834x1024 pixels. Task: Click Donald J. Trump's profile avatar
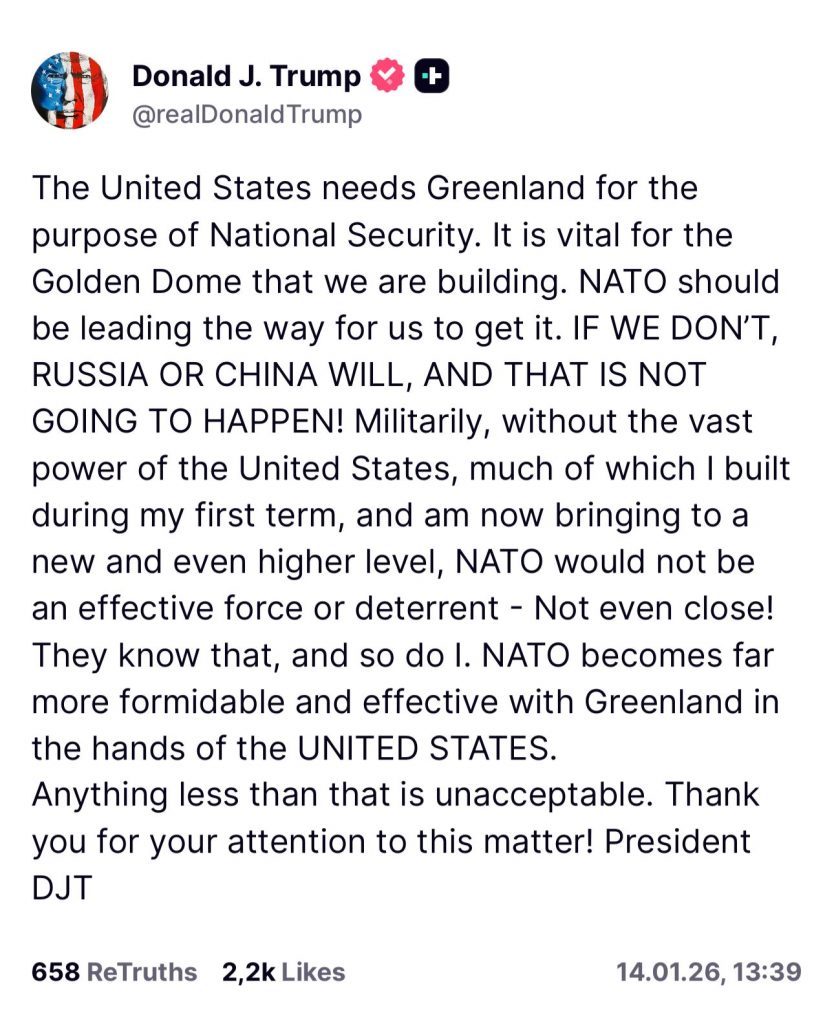click(x=70, y=90)
